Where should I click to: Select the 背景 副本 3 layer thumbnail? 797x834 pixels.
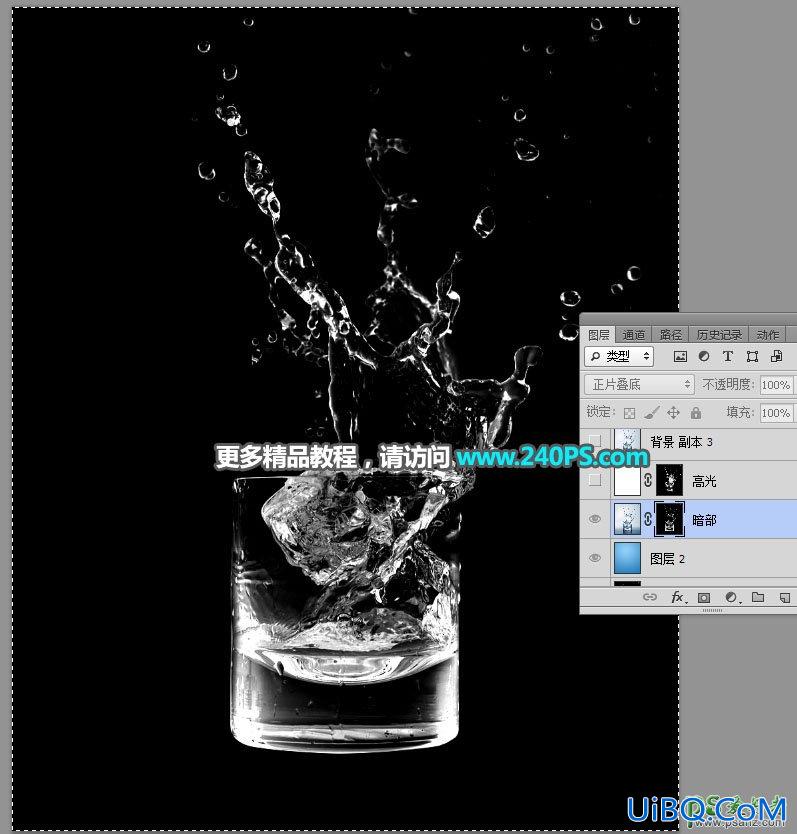[627, 441]
